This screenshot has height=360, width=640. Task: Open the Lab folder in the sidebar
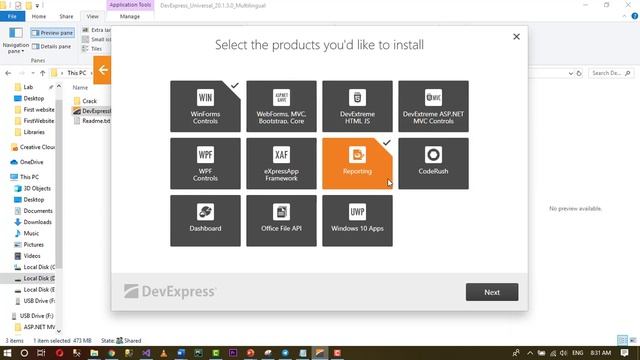(x=28, y=87)
